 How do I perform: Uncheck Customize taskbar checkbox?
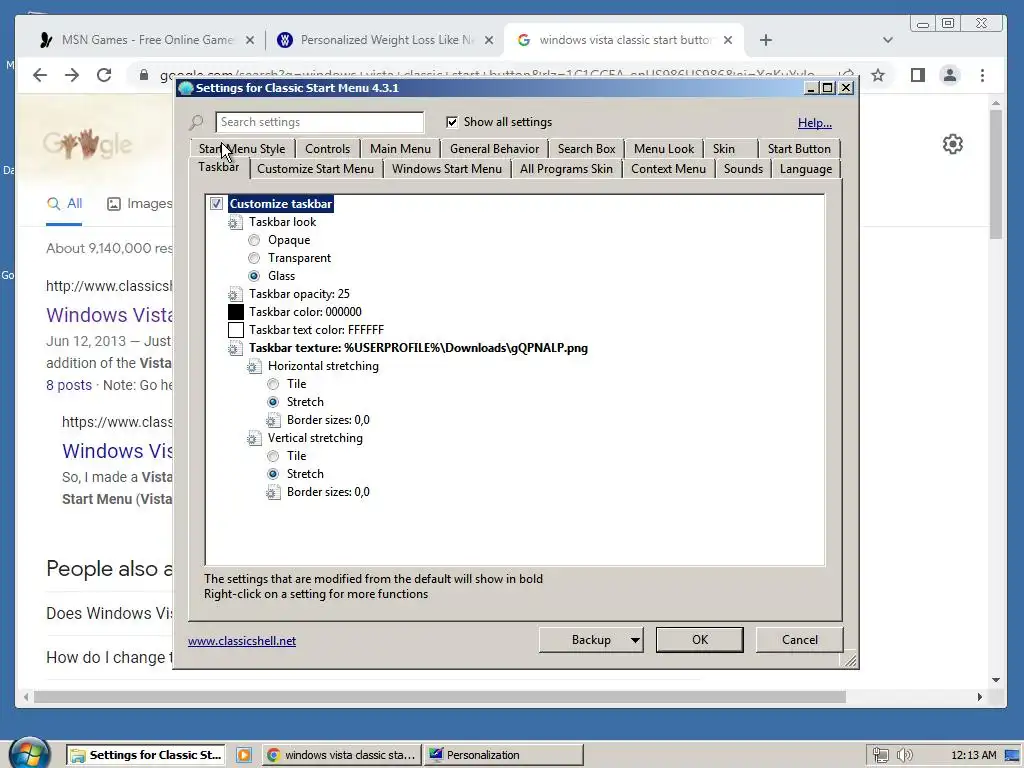(216, 204)
